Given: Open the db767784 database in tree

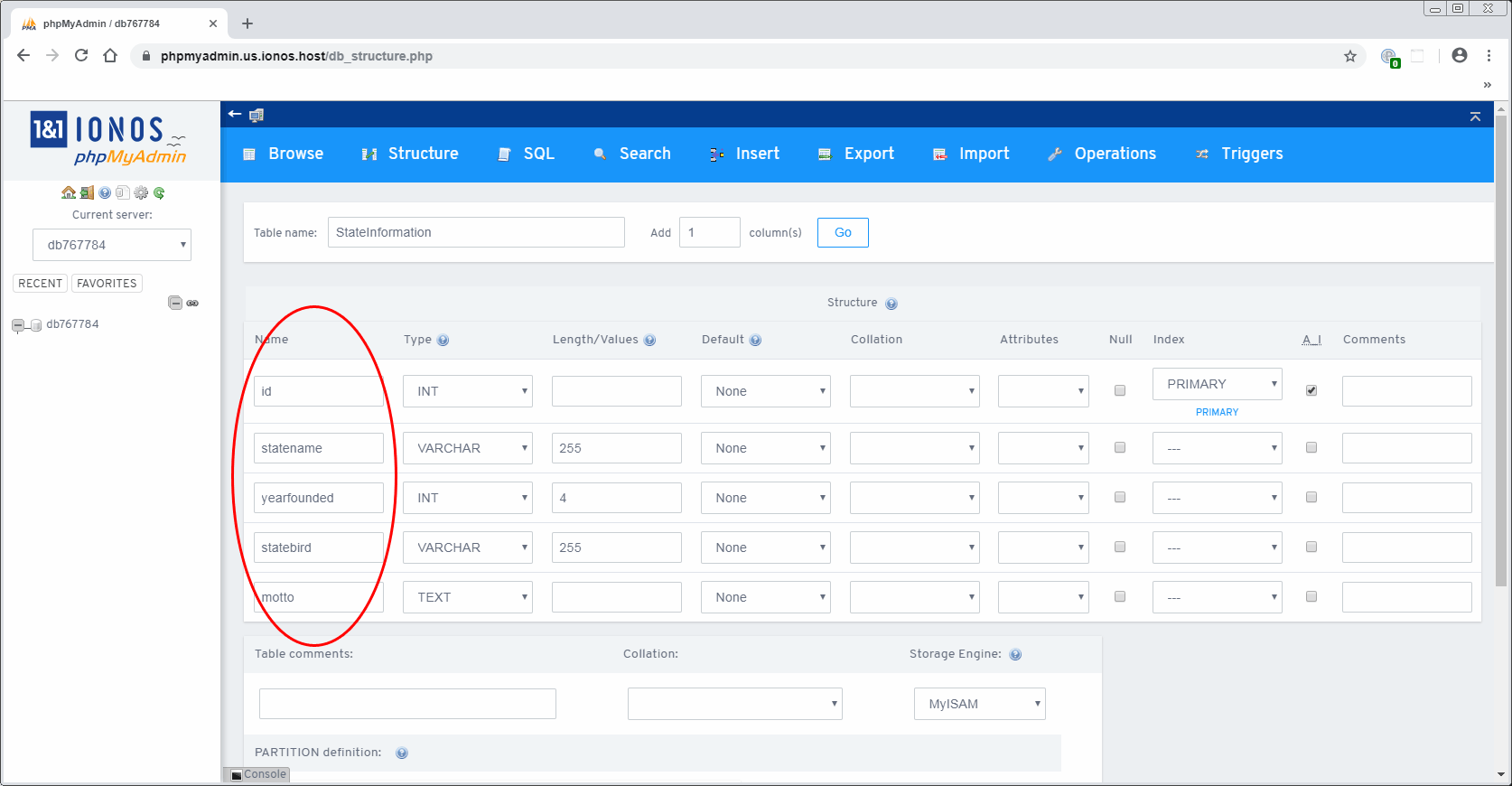Looking at the screenshot, I should (72, 324).
